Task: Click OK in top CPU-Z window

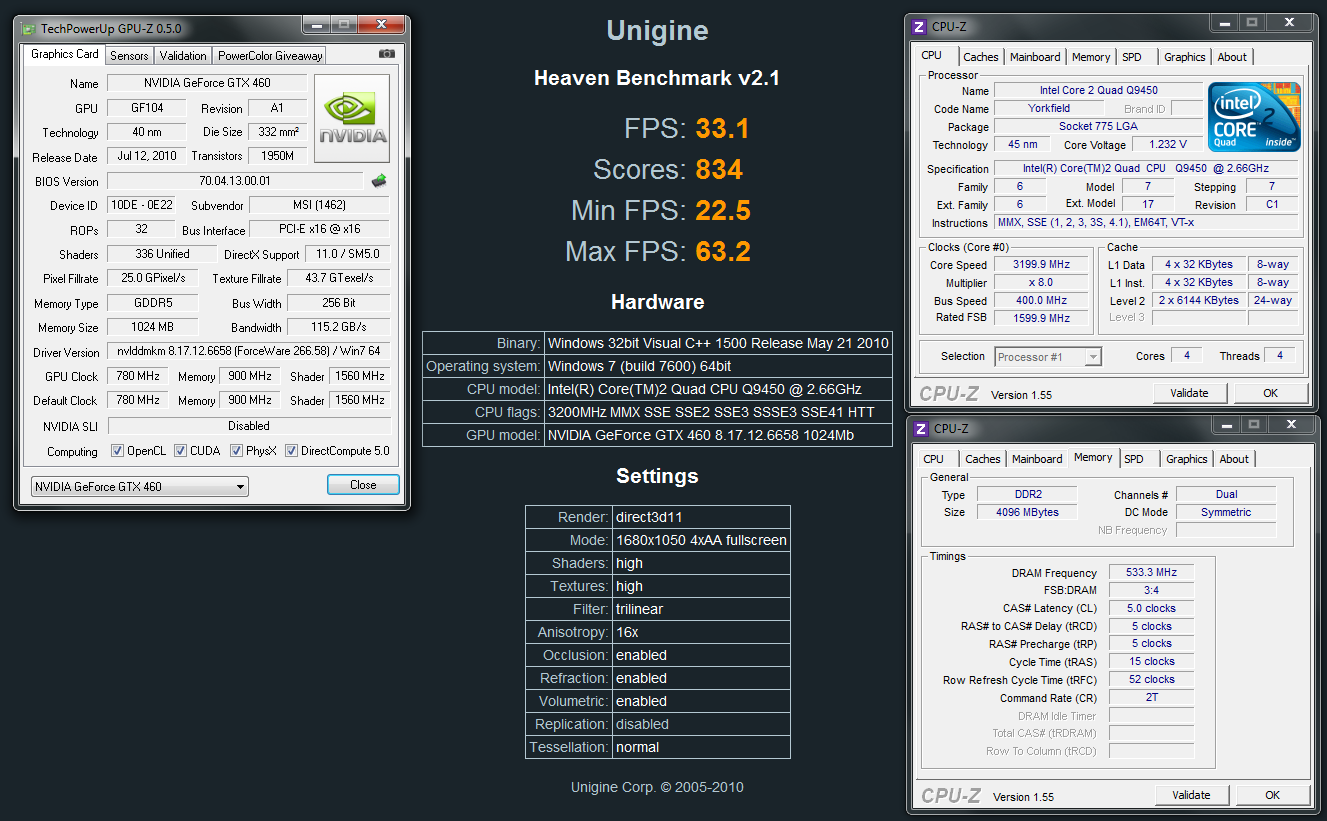Action: (x=1270, y=393)
